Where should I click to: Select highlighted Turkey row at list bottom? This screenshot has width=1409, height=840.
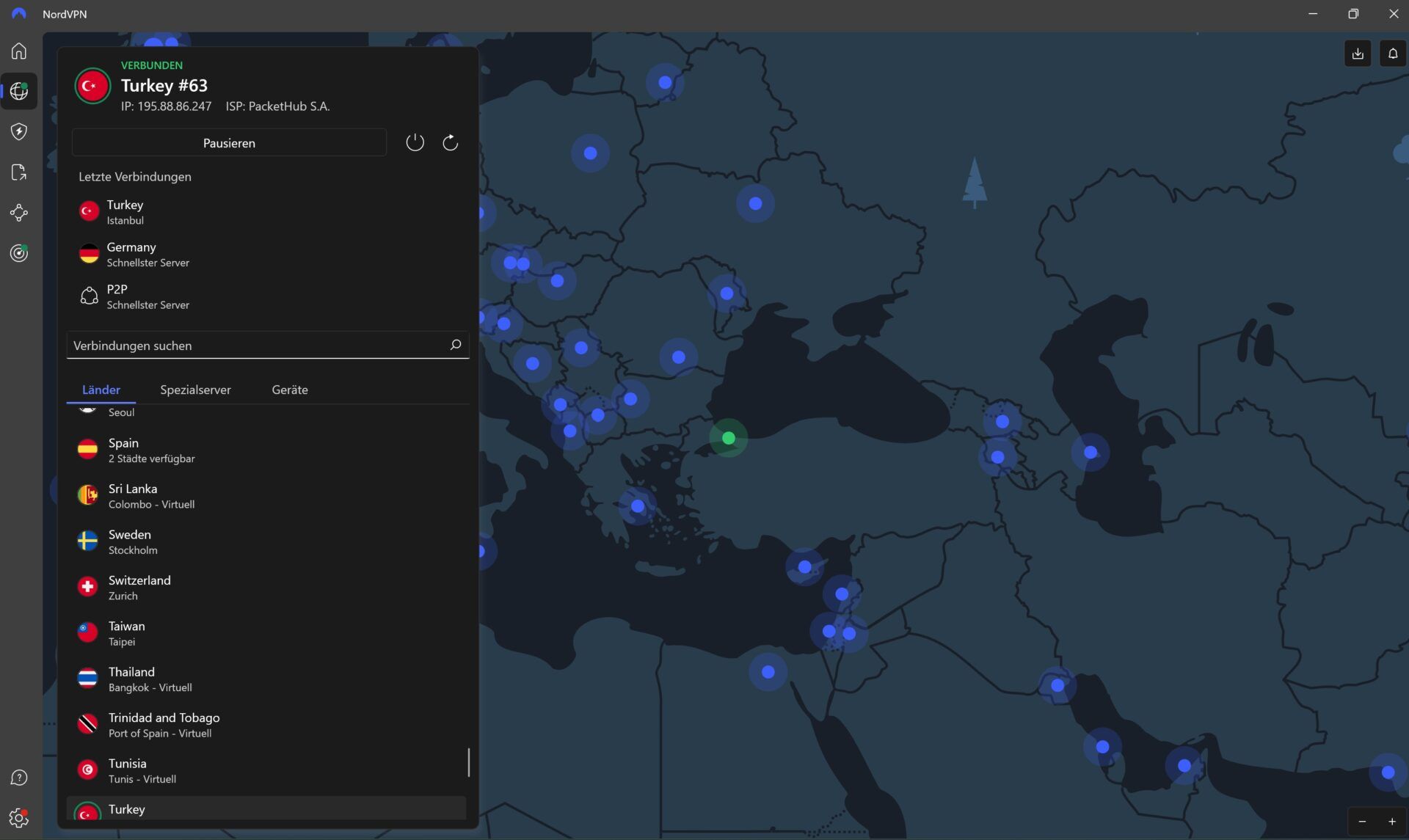[x=266, y=808]
